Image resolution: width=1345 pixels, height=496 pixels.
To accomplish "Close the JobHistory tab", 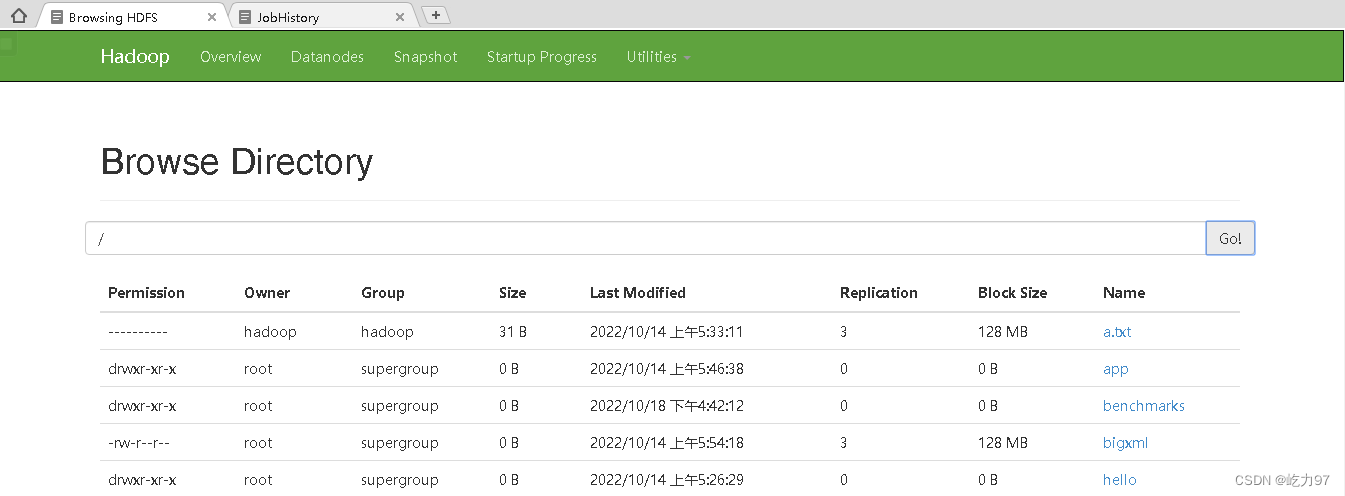I will (400, 17).
